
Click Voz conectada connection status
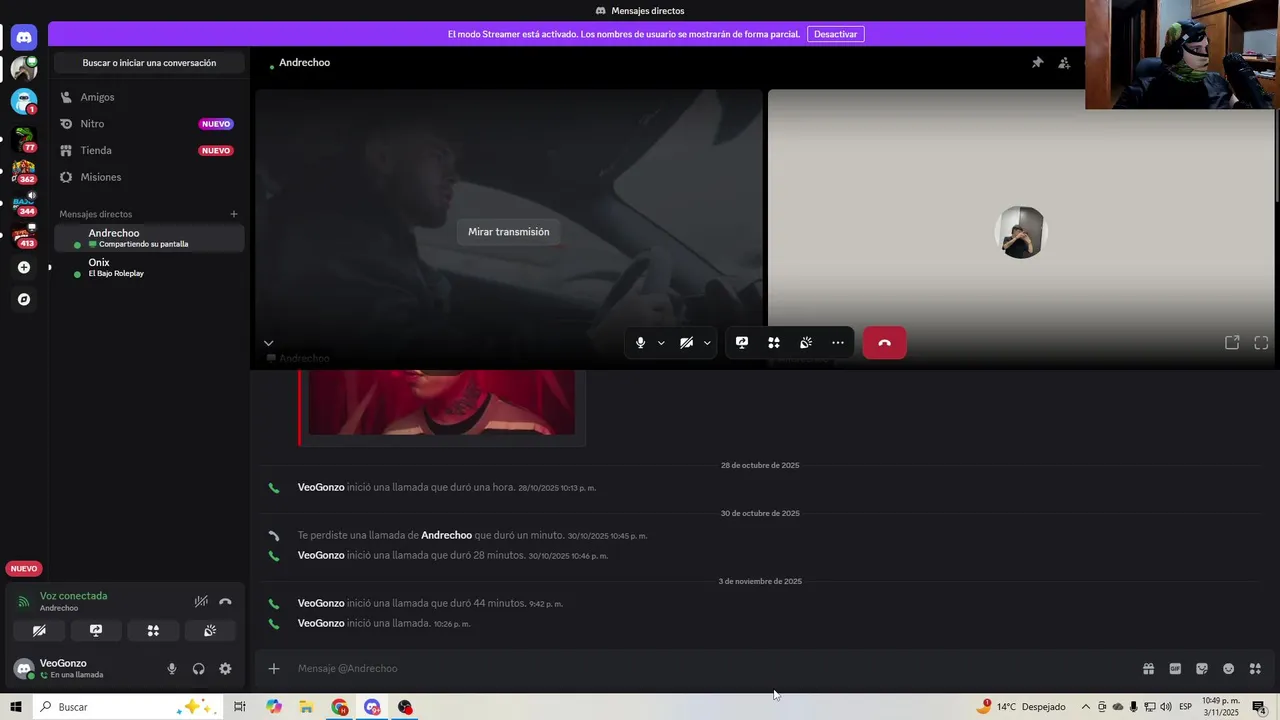click(73, 596)
